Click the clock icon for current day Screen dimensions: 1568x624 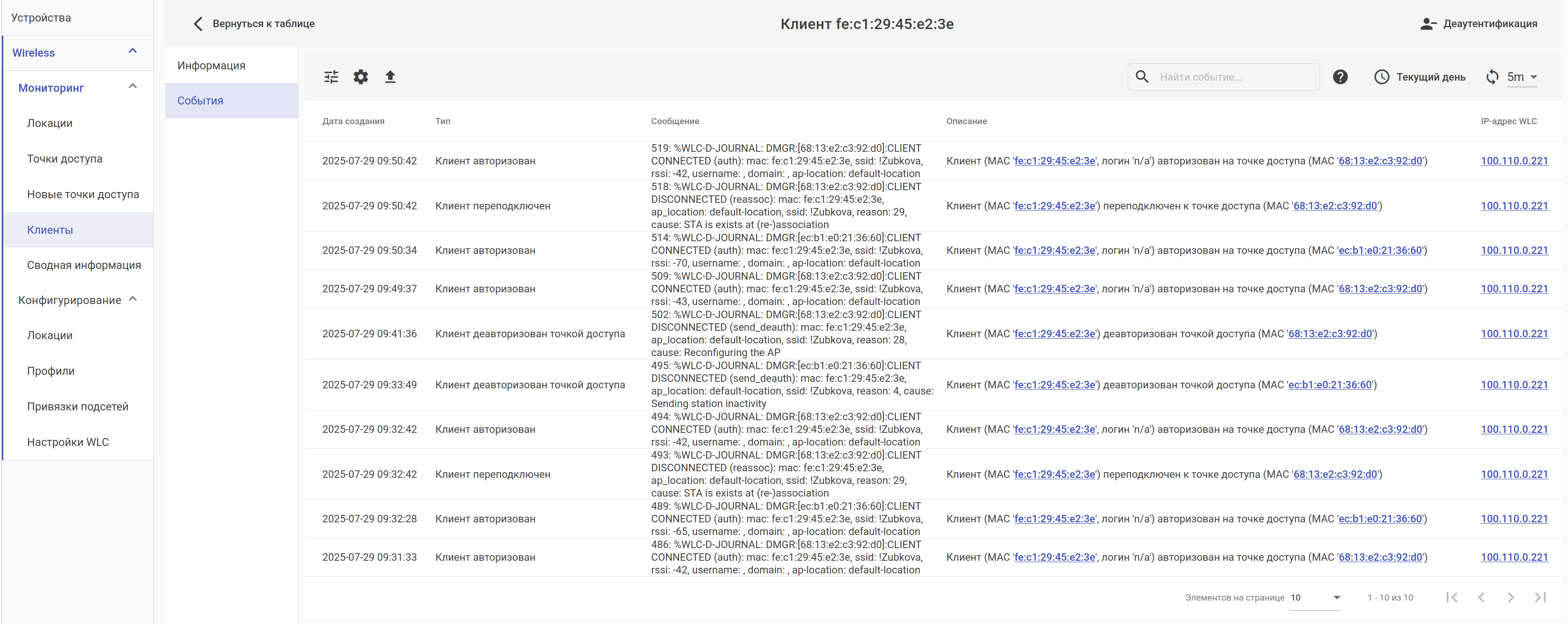(1381, 77)
